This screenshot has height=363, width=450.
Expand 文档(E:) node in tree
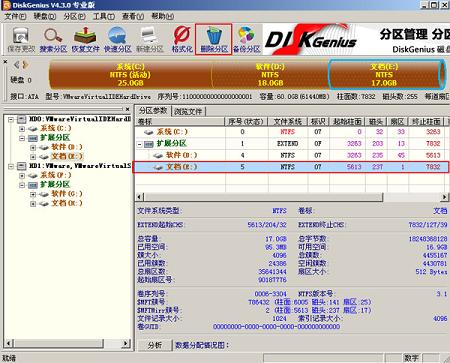tap(33, 156)
